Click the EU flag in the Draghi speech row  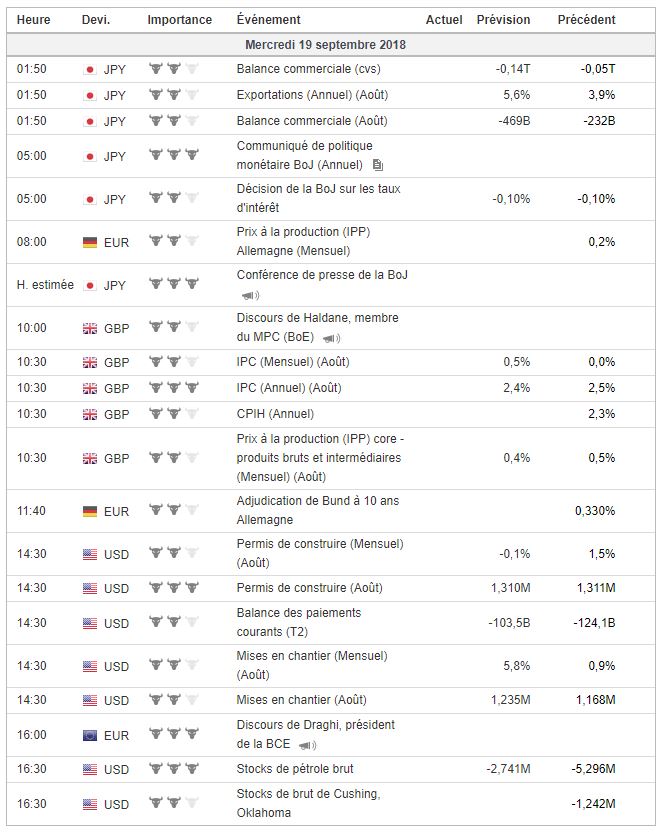click(90, 735)
